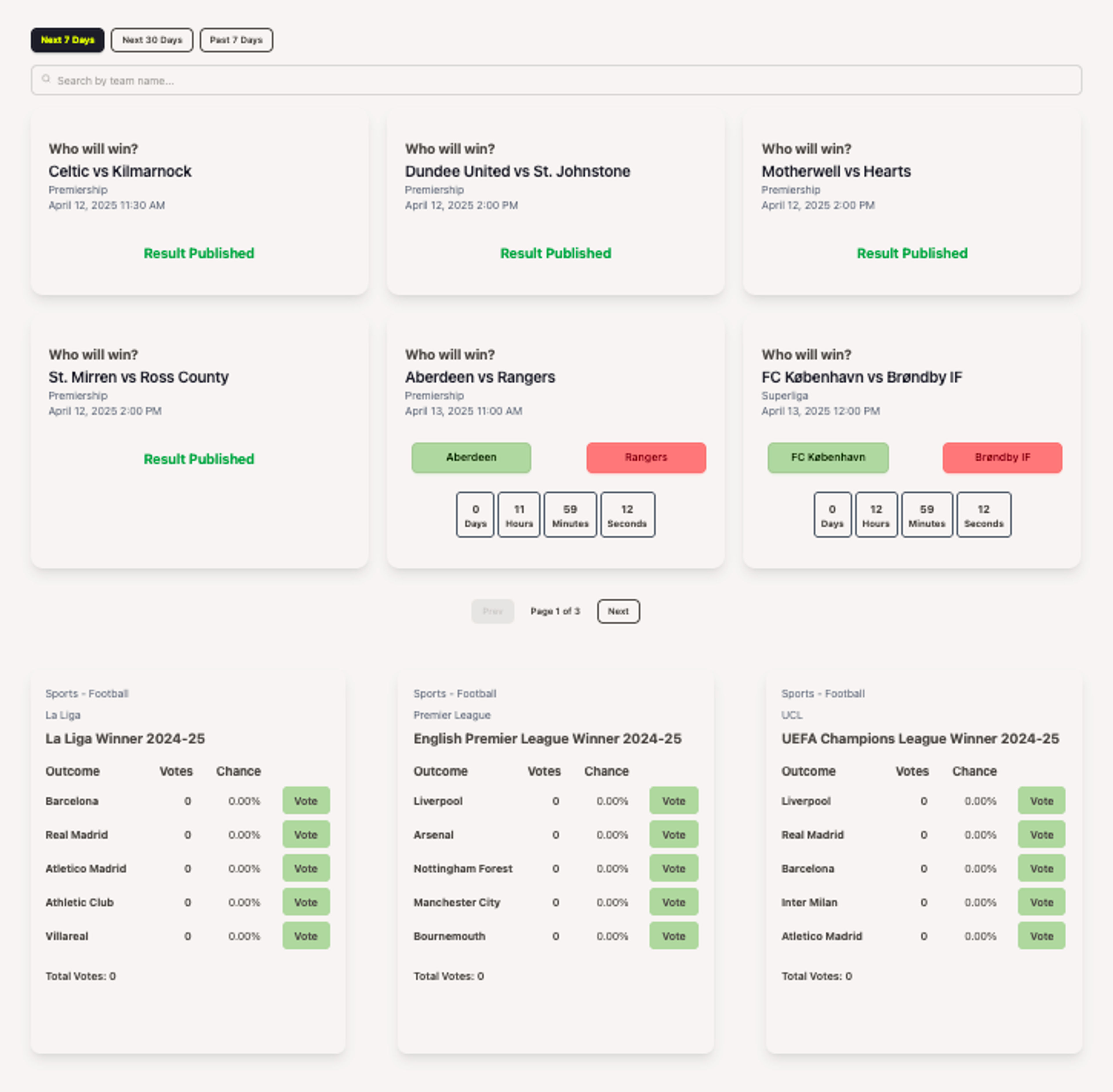
Task: Click Total Votes under Champions League card
Action: 816,976
